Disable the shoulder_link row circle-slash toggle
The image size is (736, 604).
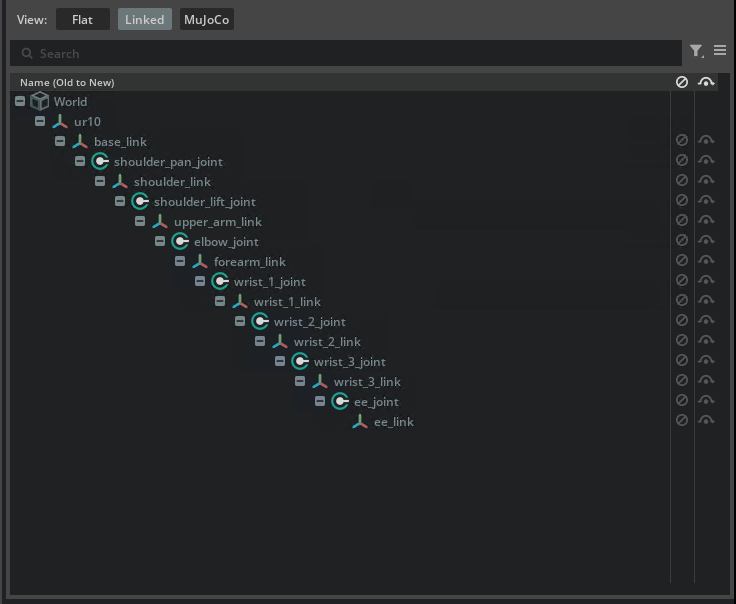click(x=682, y=181)
